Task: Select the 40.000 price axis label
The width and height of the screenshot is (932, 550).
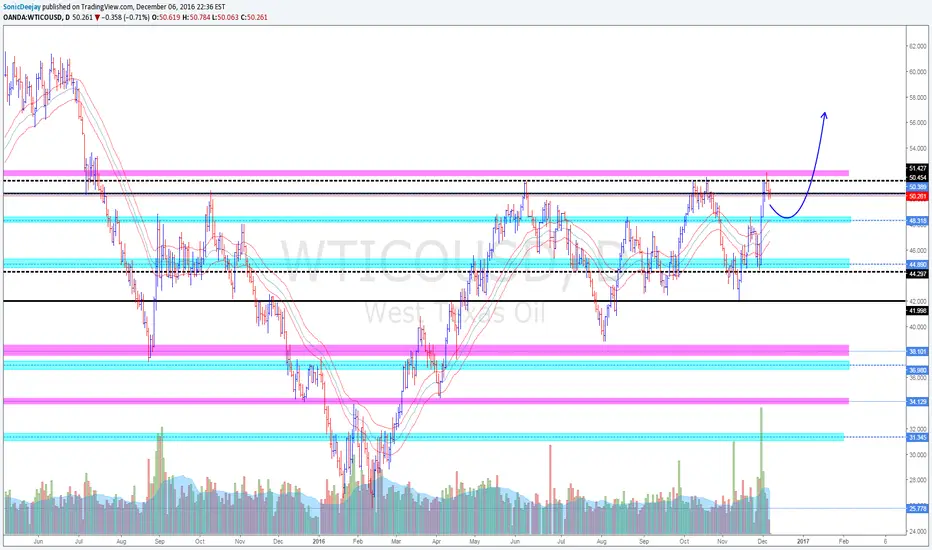Action: (918, 327)
